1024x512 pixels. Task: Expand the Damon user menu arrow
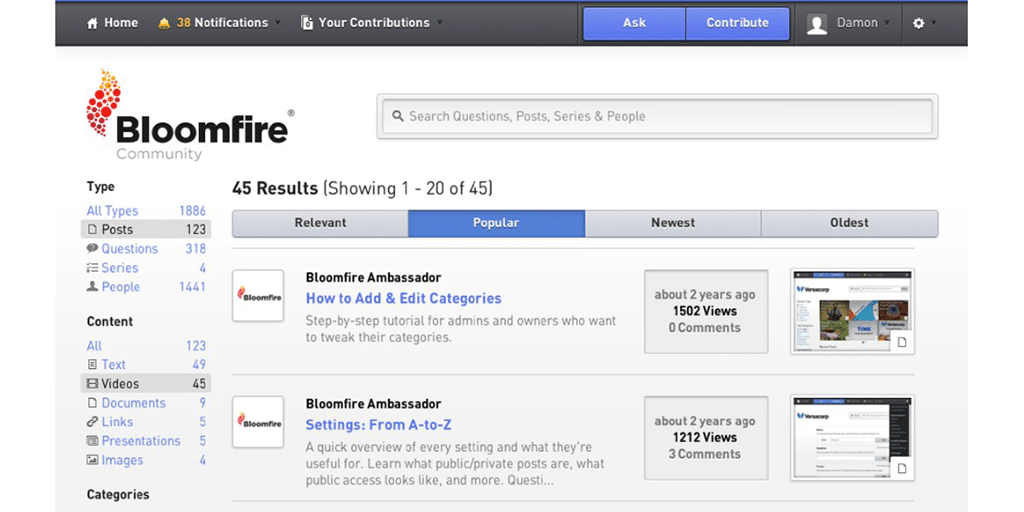(887, 23)
